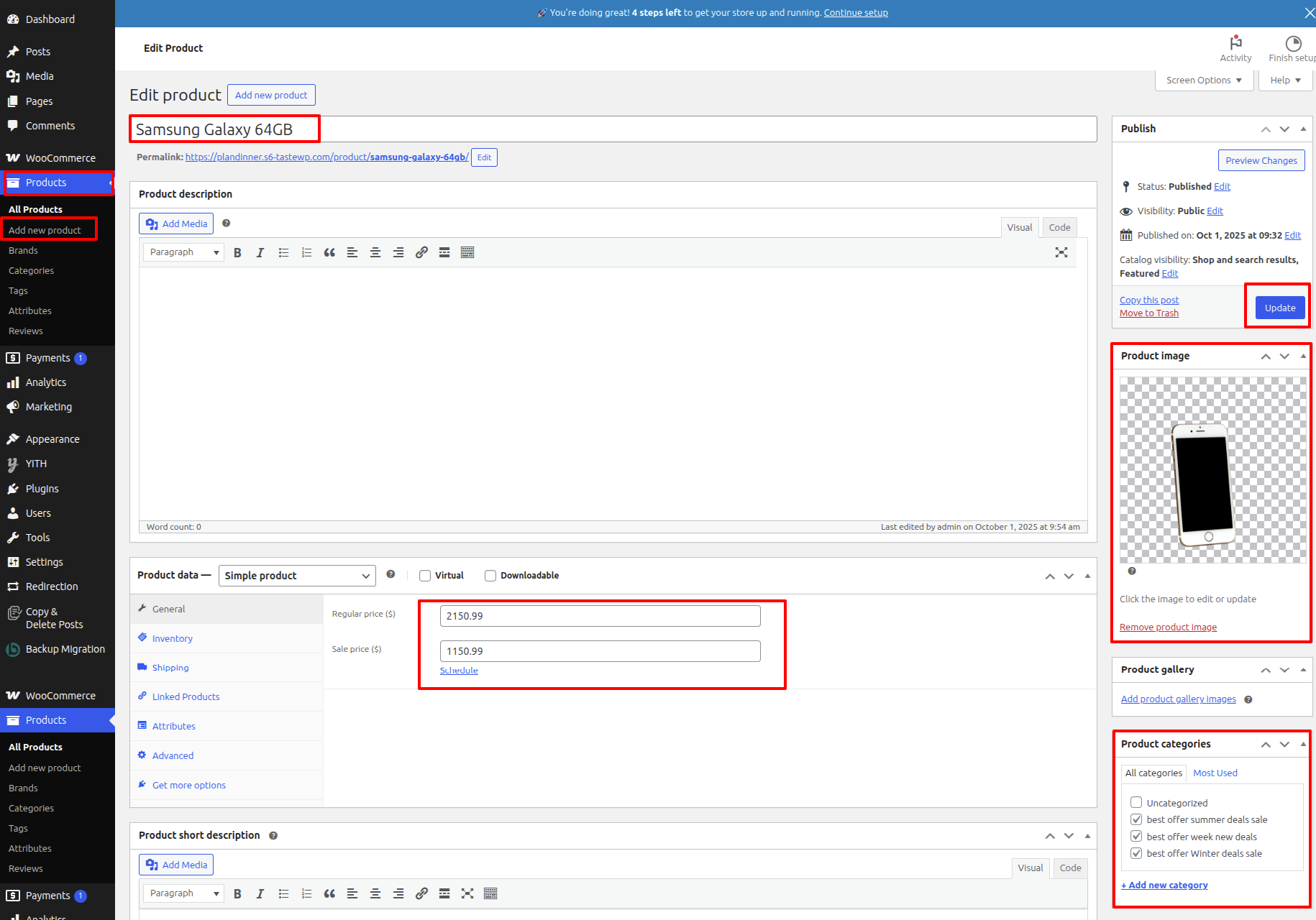This screenshot has height=920, width=1316.
Task: Enable fullscreen mode in description editor
Action: [x=1061, y=252]
